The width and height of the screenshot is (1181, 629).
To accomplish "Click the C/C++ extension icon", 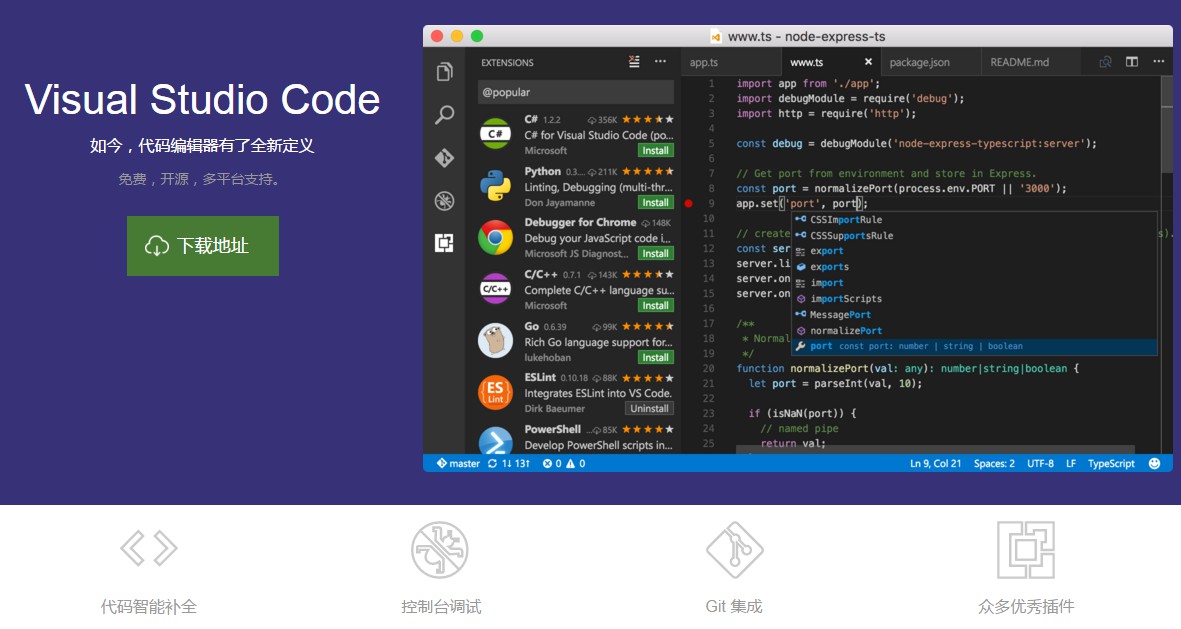I will point(496,289).
